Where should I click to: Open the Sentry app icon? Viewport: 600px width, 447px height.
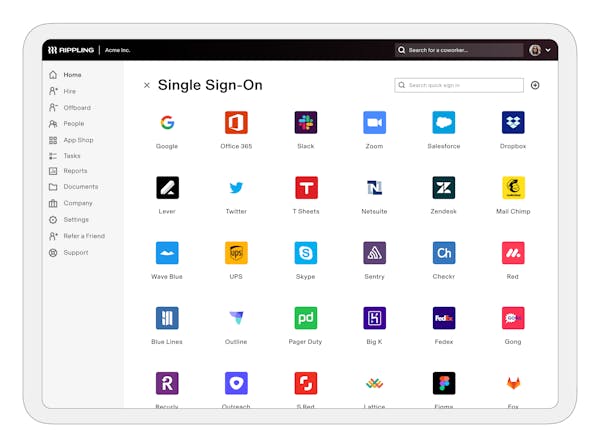click(x=375, y=253)
